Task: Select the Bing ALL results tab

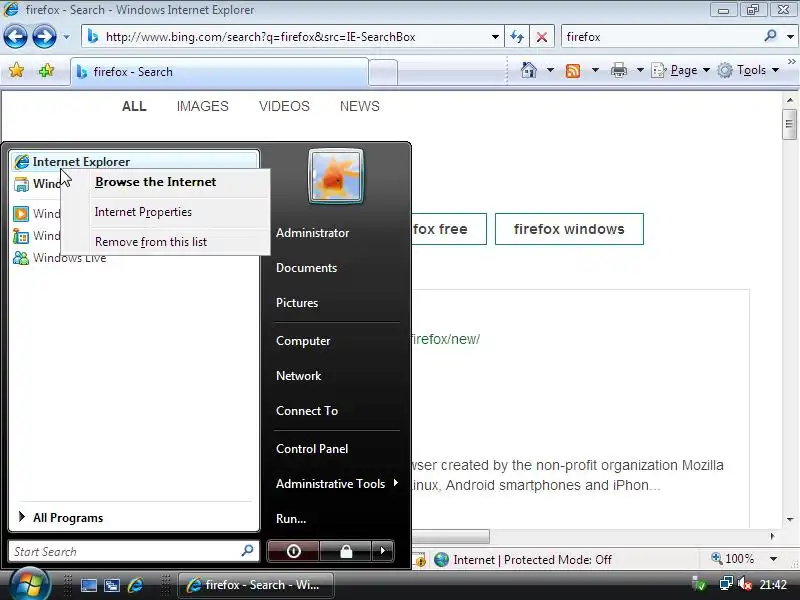Action: (x=134, y=106)
